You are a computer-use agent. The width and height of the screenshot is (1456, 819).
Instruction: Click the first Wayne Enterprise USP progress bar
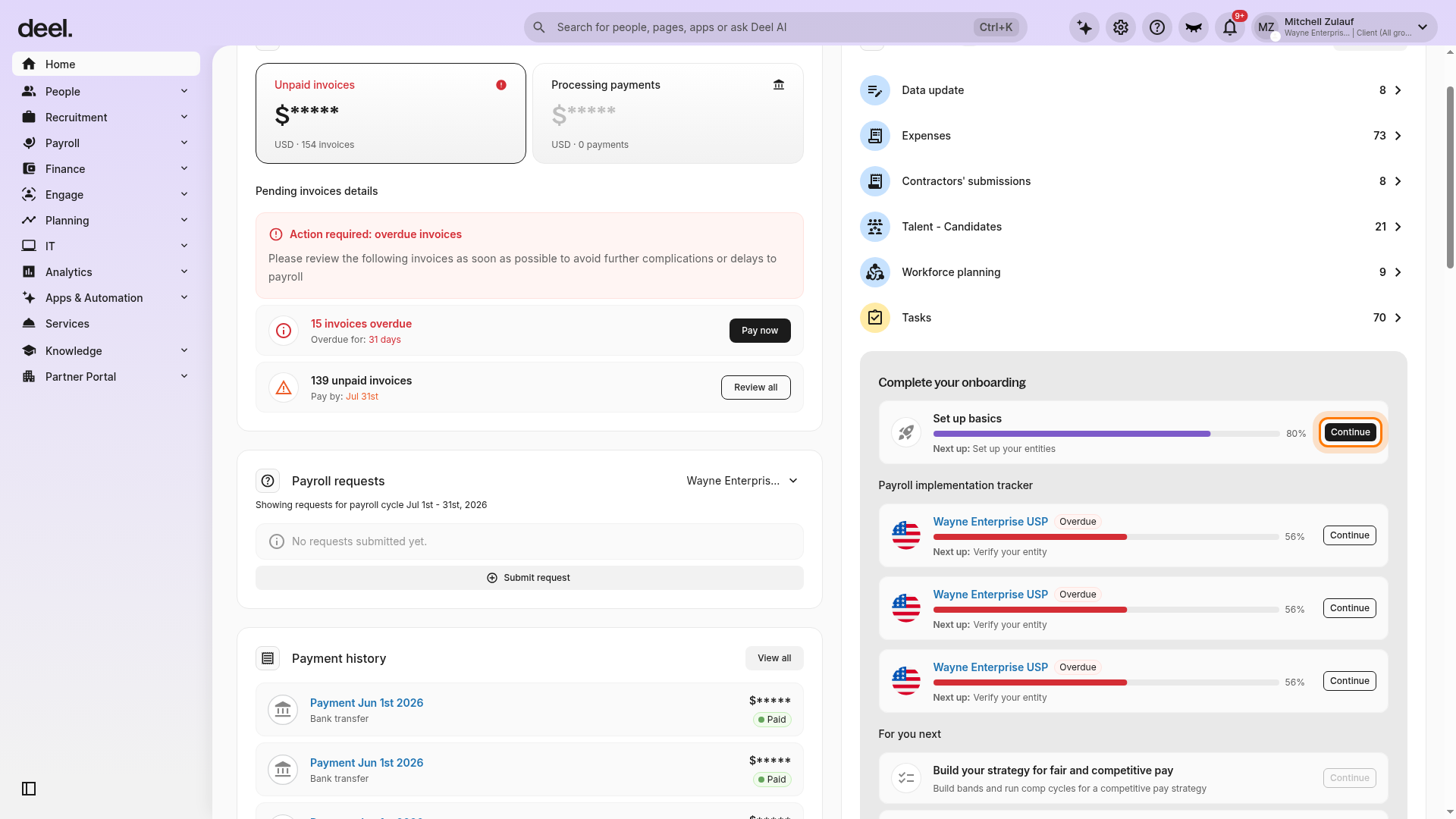point(1106,537)
